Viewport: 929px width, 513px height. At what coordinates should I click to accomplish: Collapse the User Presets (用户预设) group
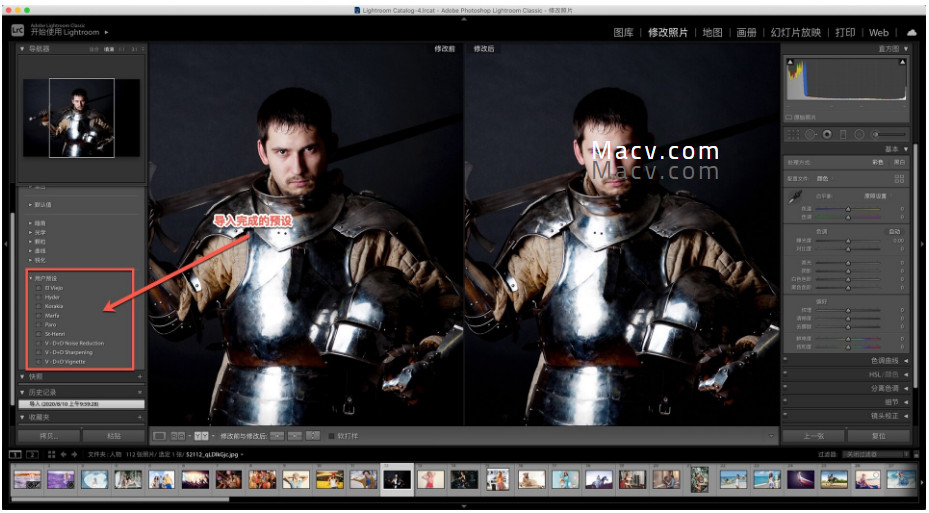[31, 278]
